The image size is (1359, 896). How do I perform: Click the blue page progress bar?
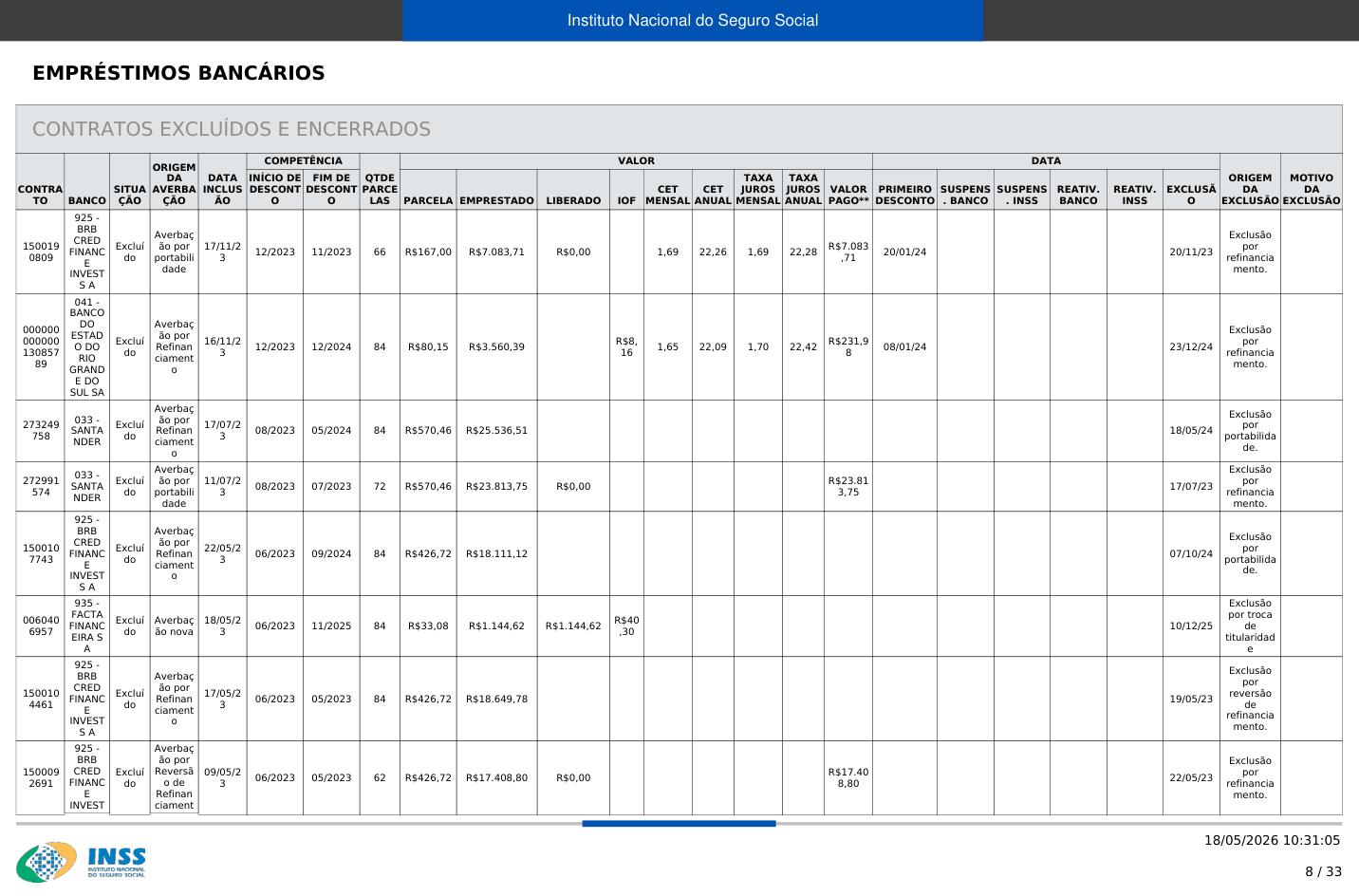pos(679,823)
